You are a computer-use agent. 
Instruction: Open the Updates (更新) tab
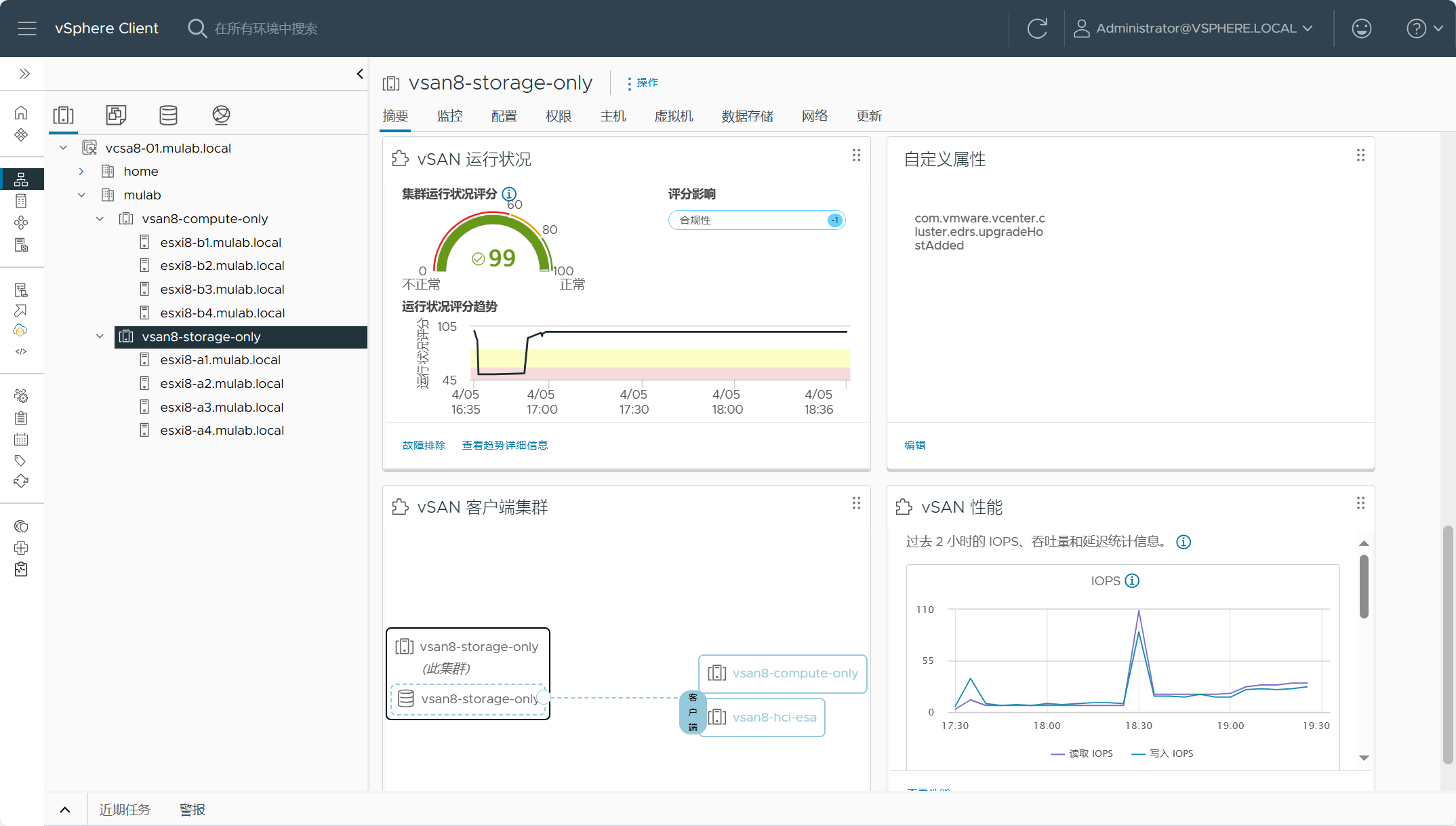869,116
